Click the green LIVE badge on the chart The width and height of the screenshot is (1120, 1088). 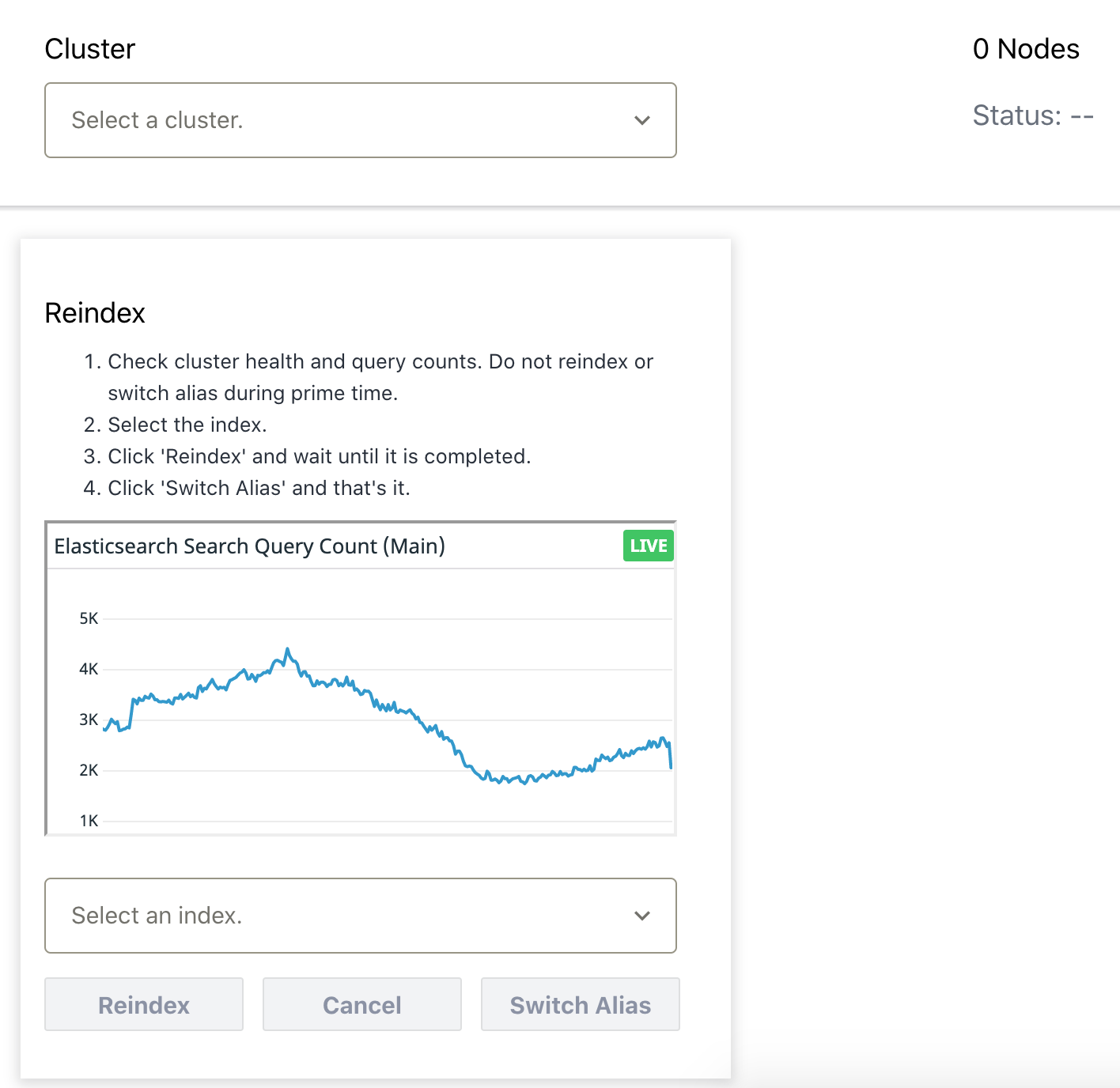pyautogui.click(x=648, y=546)
